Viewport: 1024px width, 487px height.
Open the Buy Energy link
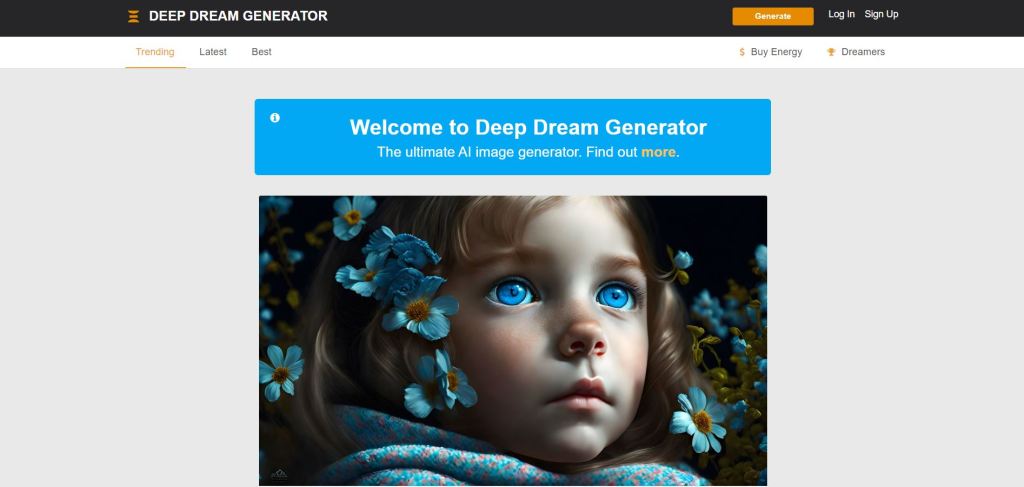[x=776, y=52]
